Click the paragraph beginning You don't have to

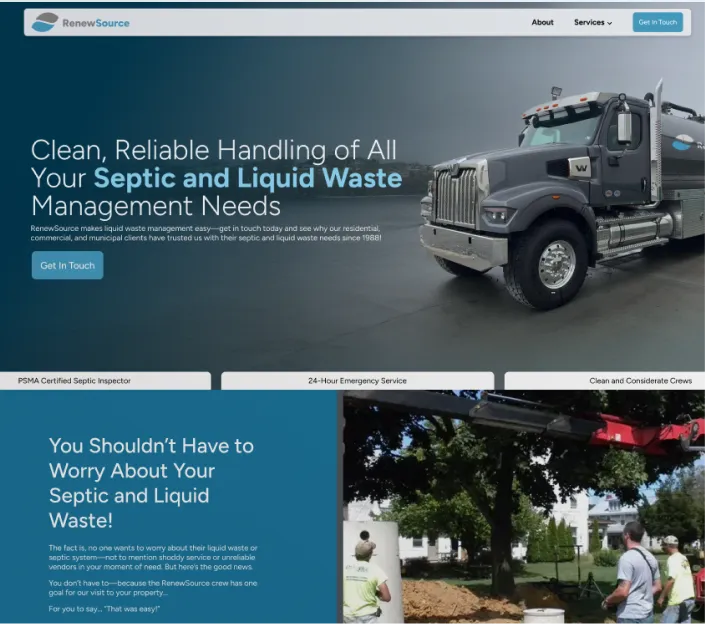pyautogui.click(x=153, y=588)
